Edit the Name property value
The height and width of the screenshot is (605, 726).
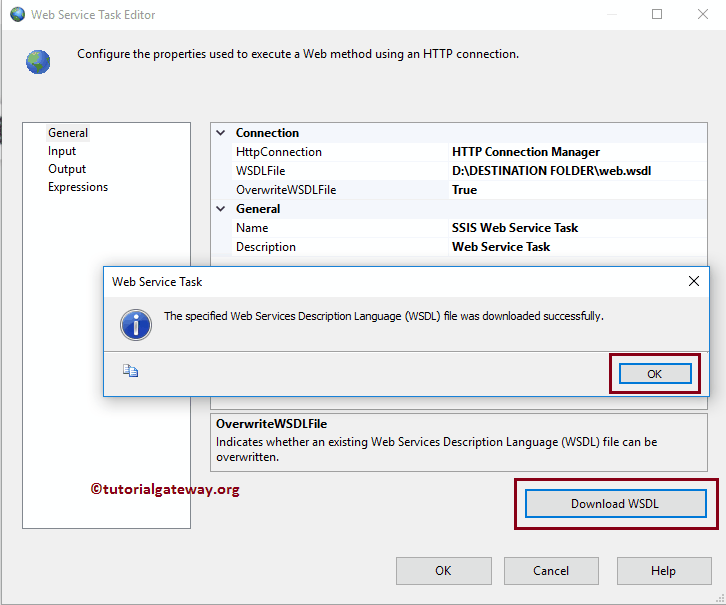(x=515, y=228)
